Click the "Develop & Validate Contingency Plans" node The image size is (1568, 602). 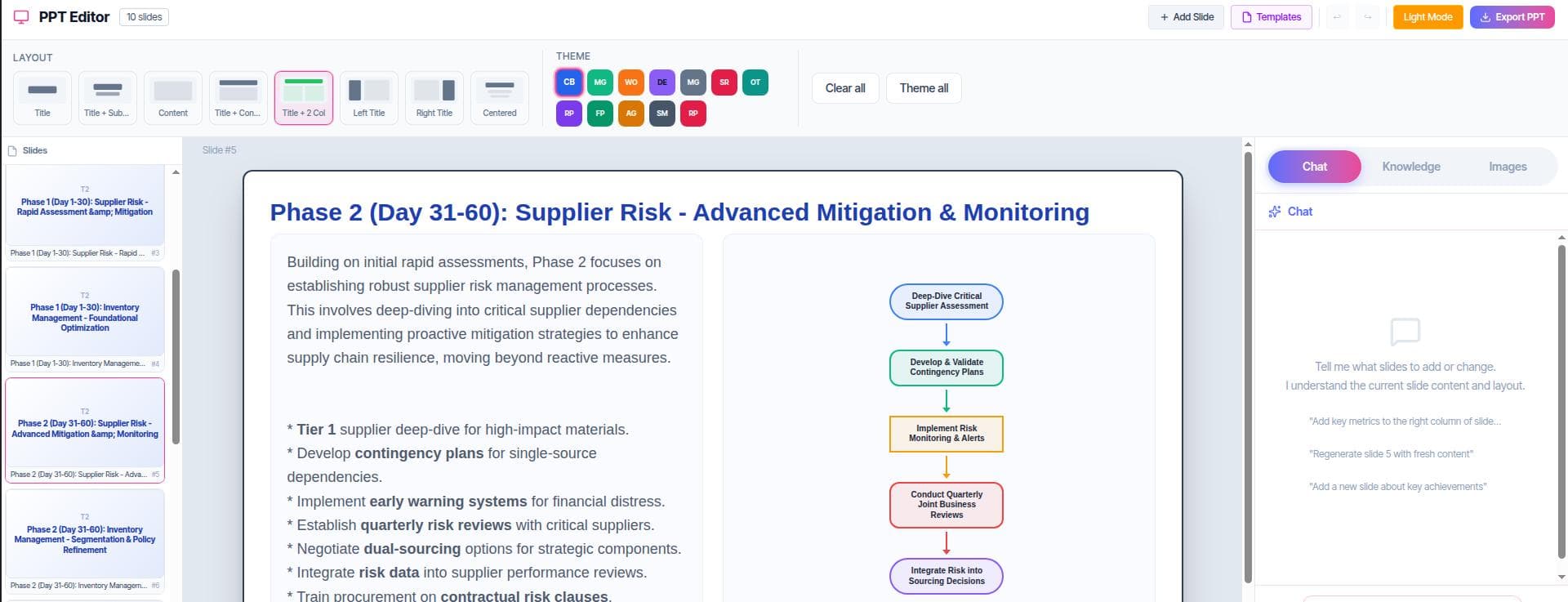click(x=947, y=368)
